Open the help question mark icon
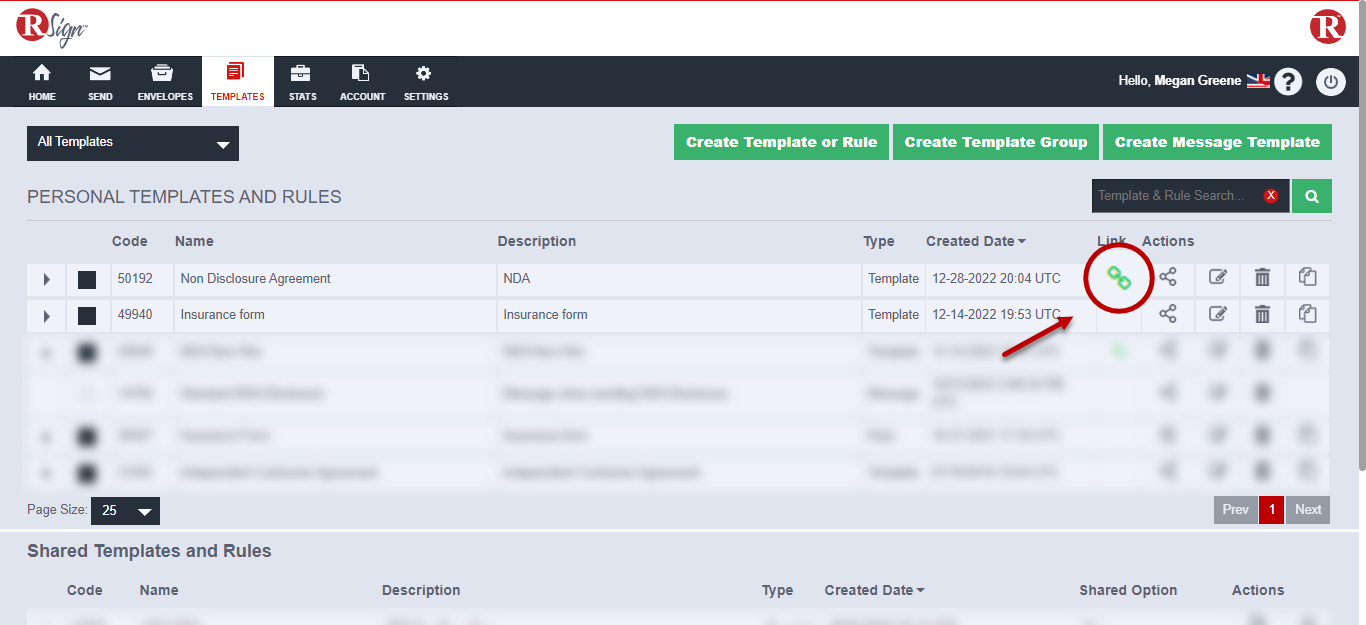Viewport: 1366px width, 625px height. pyautogui.click(x=1288, y=82)
